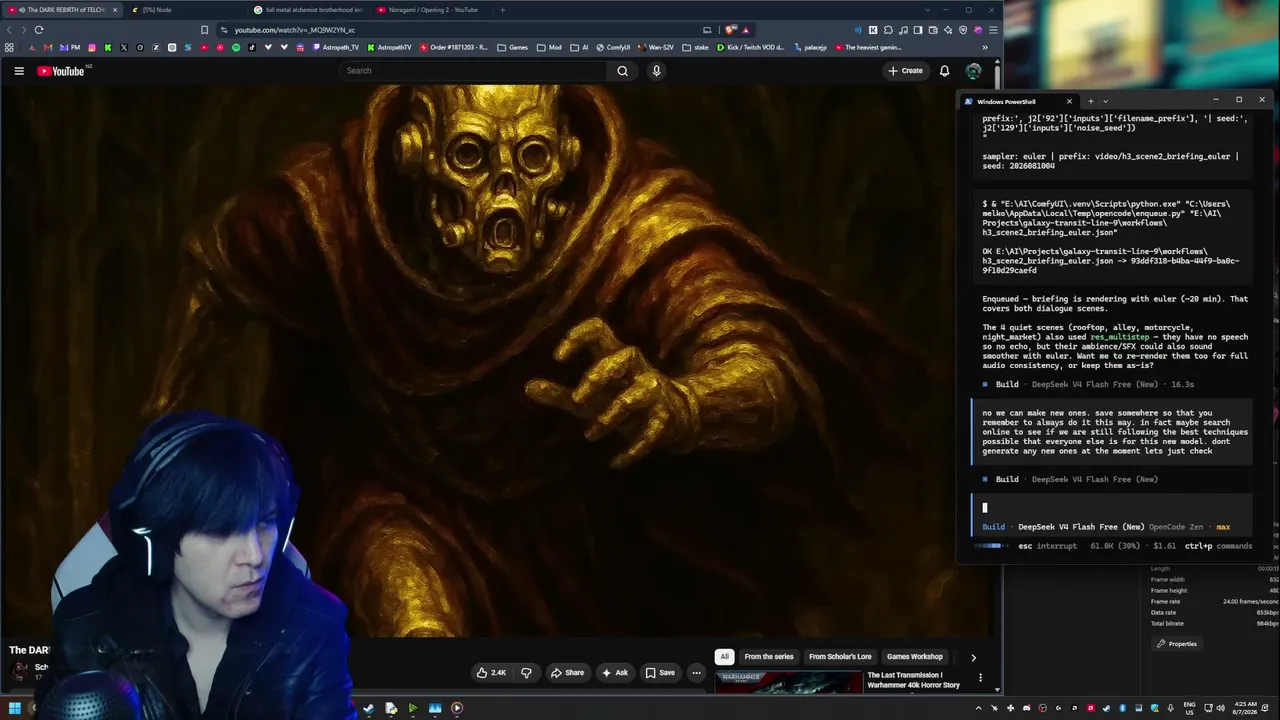Open the browser main menu icon
Viewport: 1280px width, 720px height.
pos(993,30)
